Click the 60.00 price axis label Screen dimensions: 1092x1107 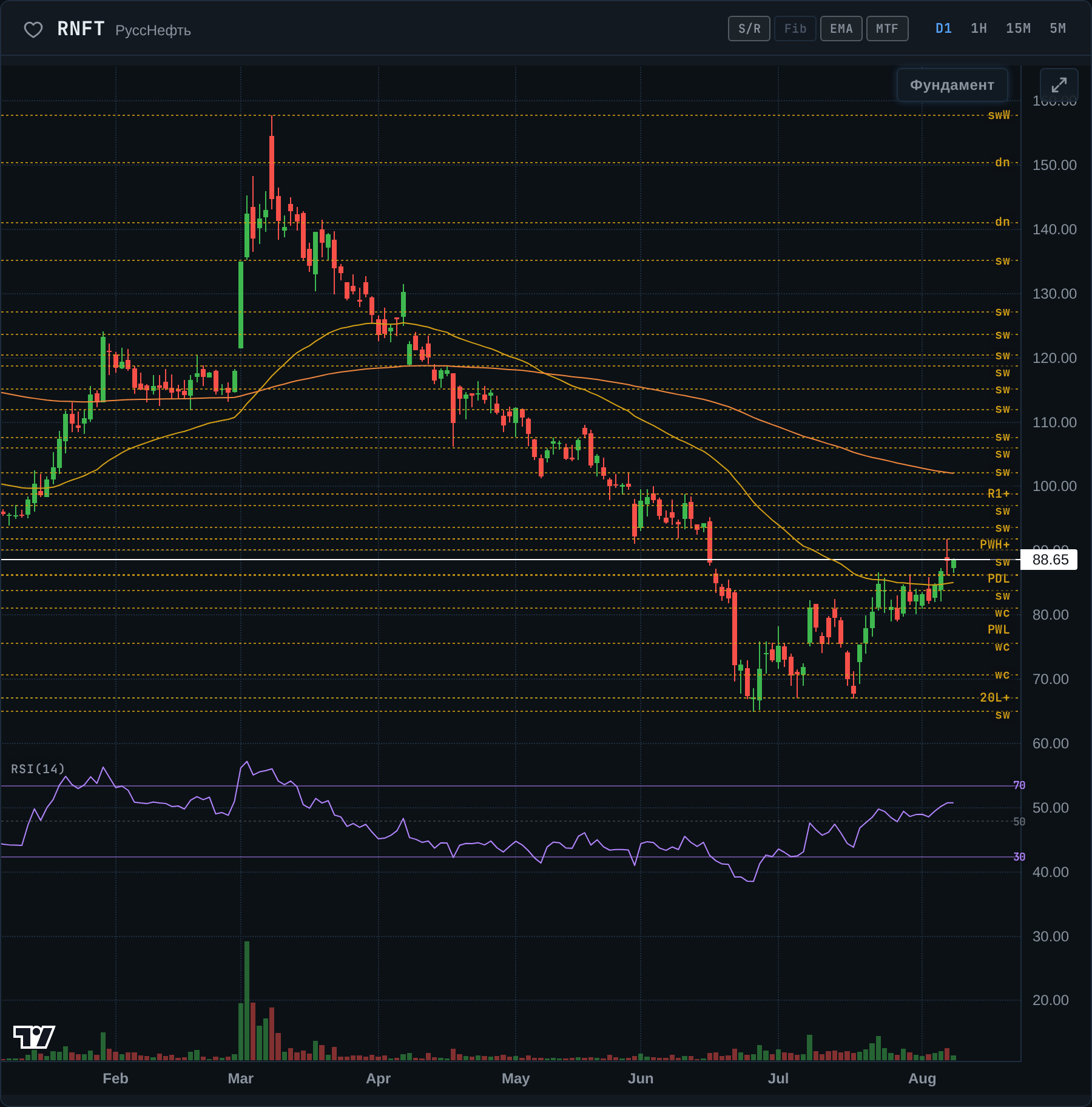coord(1051,743)
